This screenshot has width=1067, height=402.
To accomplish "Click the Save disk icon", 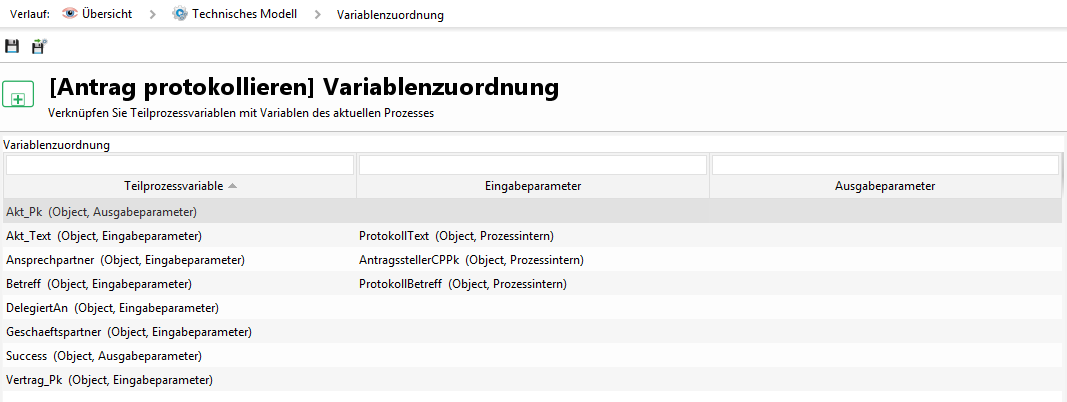I will coord(12,46).
